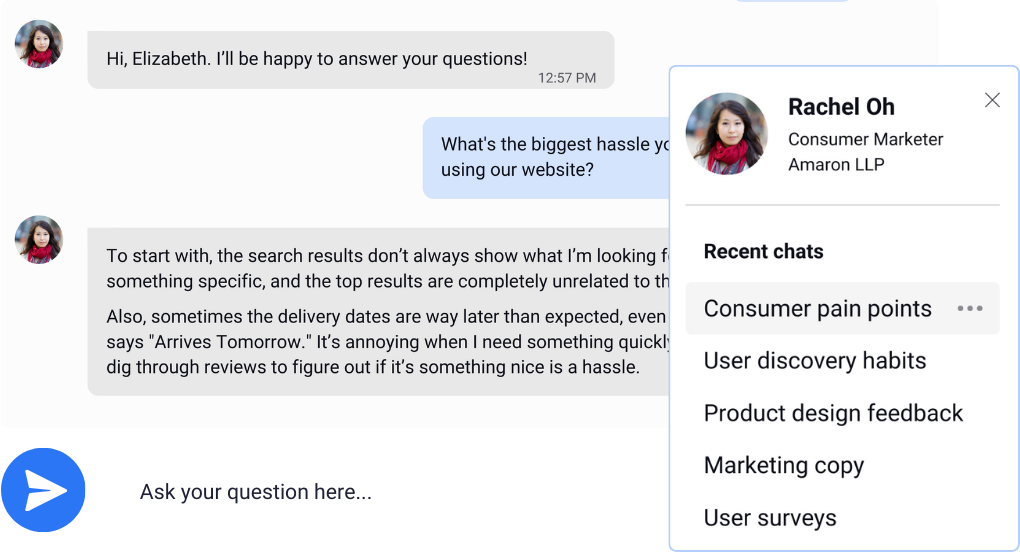The width and height of the screenshot is (1020, 552).
Task: Click the Amaron LLP company name
Action: [836, 164]
